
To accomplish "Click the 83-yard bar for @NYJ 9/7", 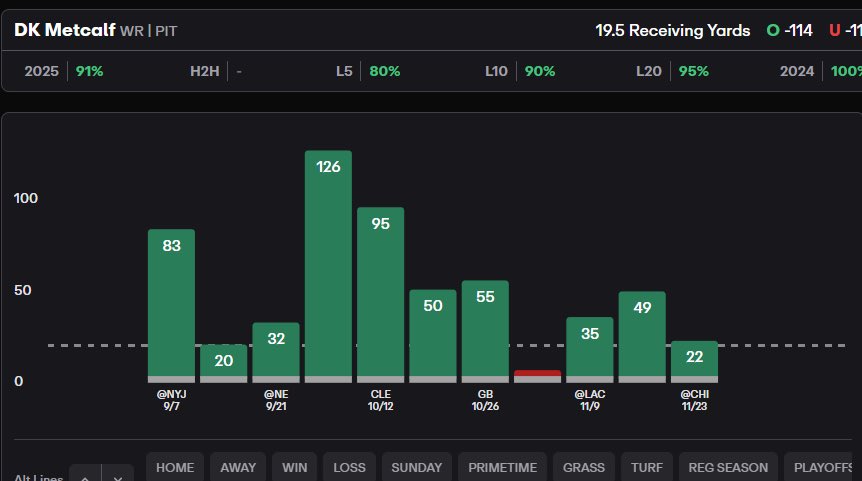I will 172,306.
